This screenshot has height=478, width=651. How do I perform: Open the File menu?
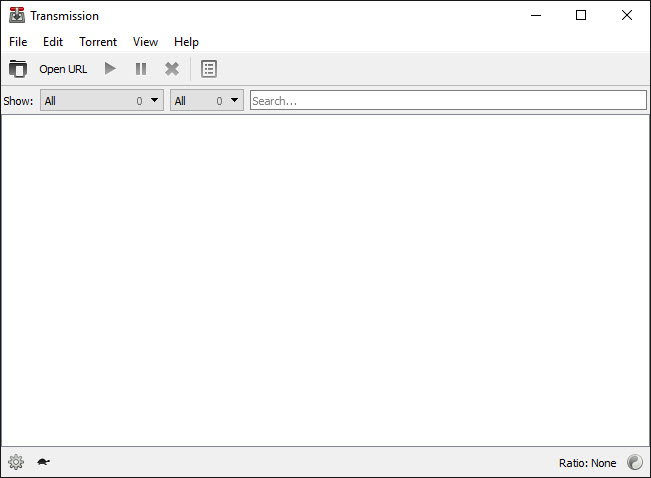point(18,42)
